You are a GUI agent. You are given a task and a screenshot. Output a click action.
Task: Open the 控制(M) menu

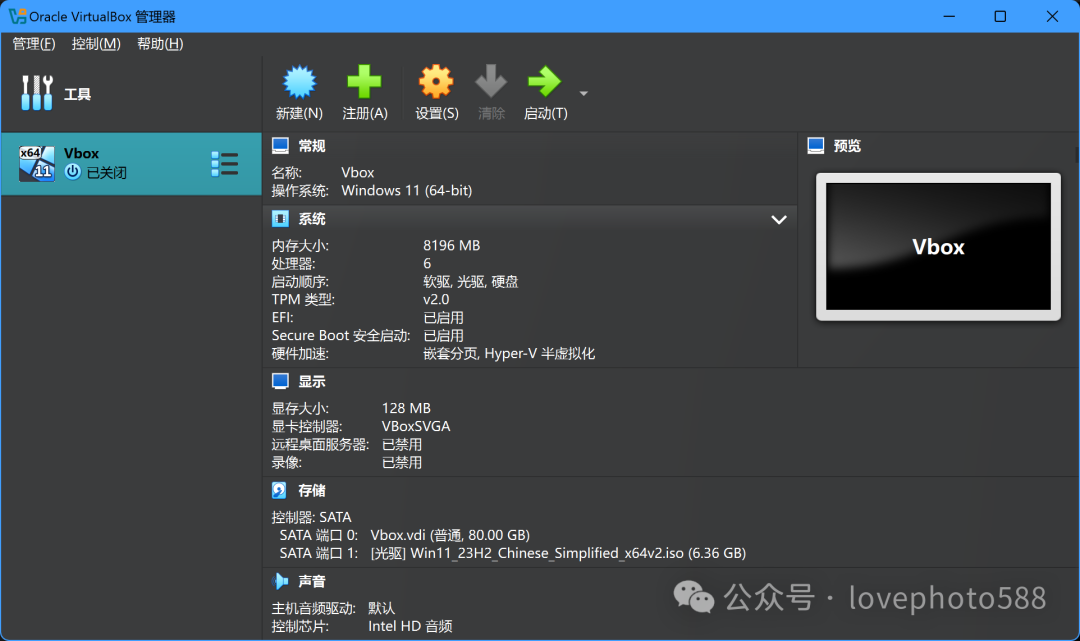96,44
